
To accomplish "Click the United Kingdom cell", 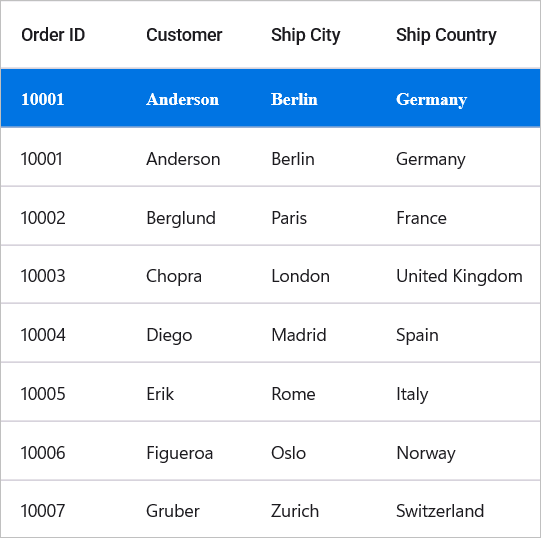I will 459,277.
